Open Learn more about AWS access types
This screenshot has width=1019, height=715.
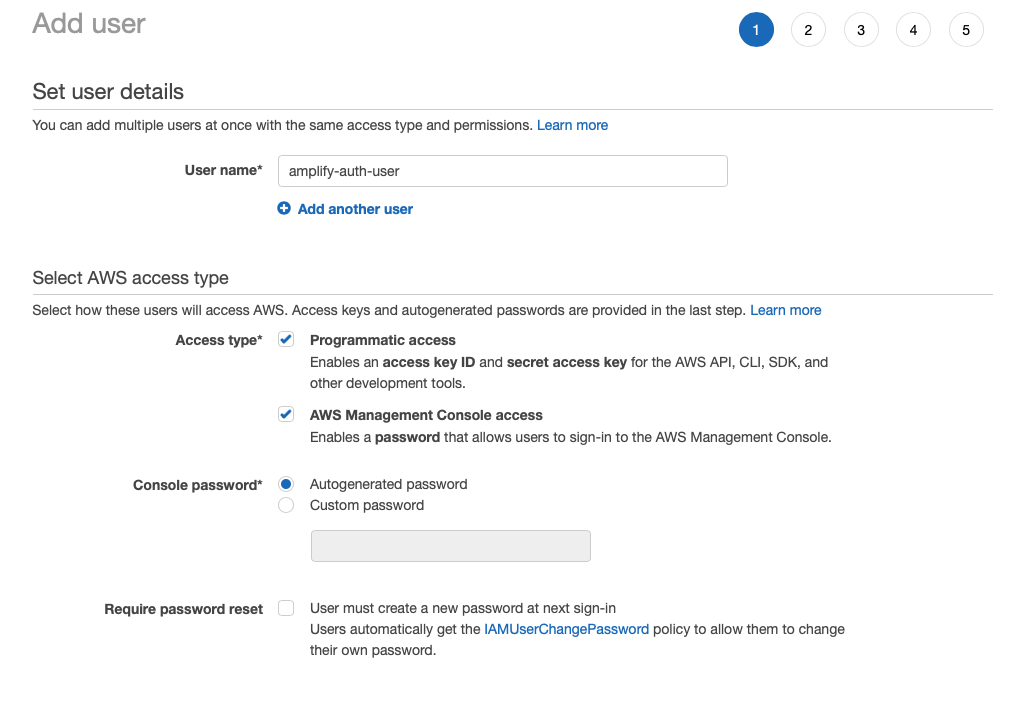[x=786, y=310]
